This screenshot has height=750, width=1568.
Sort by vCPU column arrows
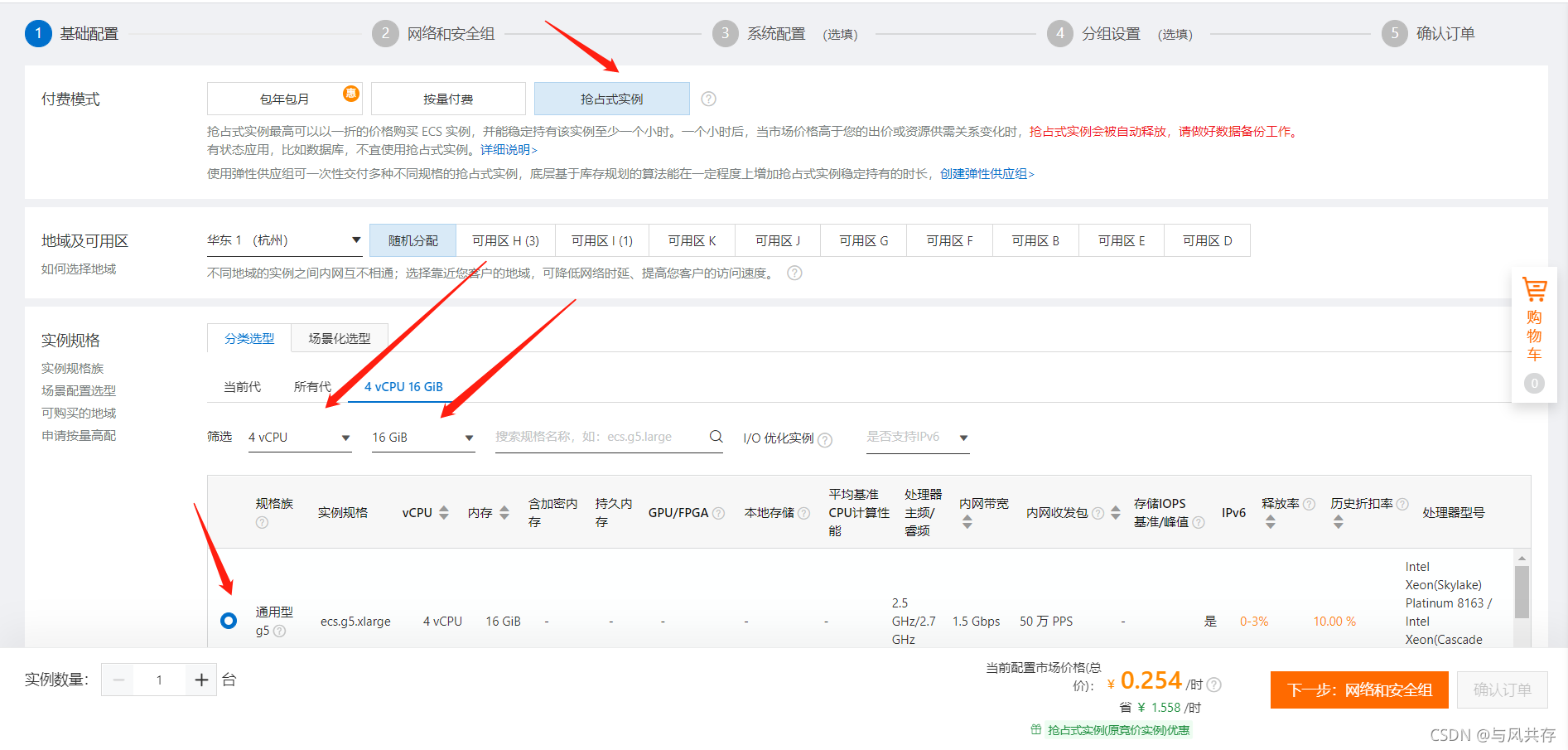coord(444,513)
